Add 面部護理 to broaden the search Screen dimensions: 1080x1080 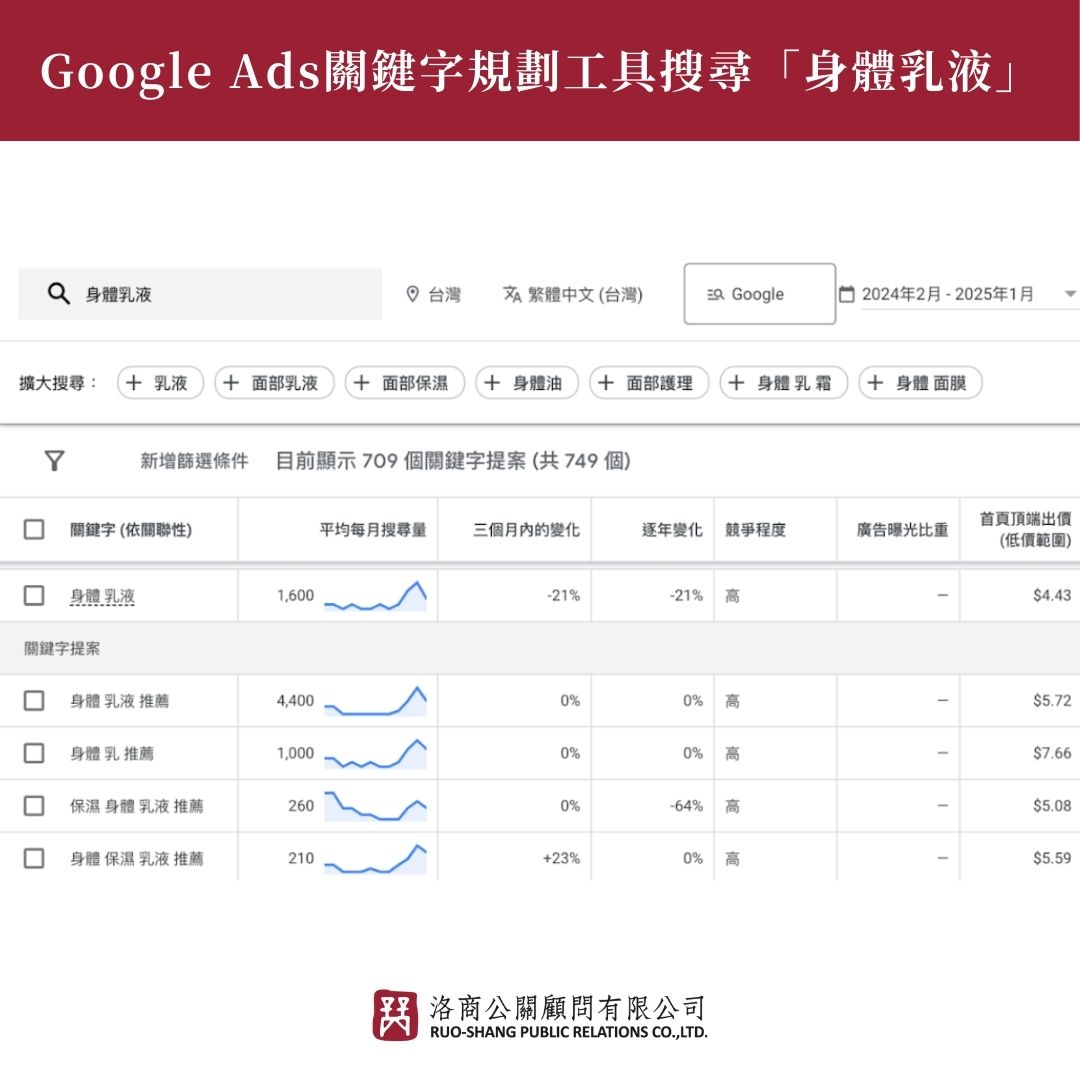pyautogui.click(x=649, y=383)
